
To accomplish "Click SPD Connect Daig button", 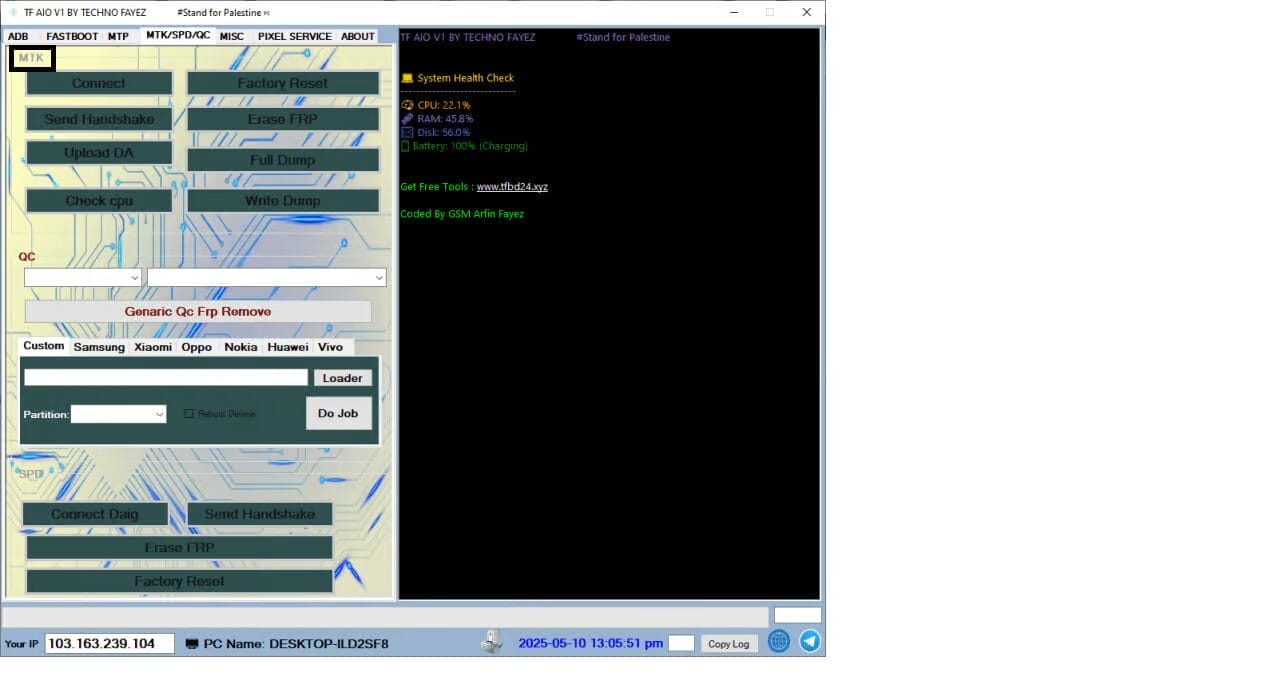I will point(95,514).
